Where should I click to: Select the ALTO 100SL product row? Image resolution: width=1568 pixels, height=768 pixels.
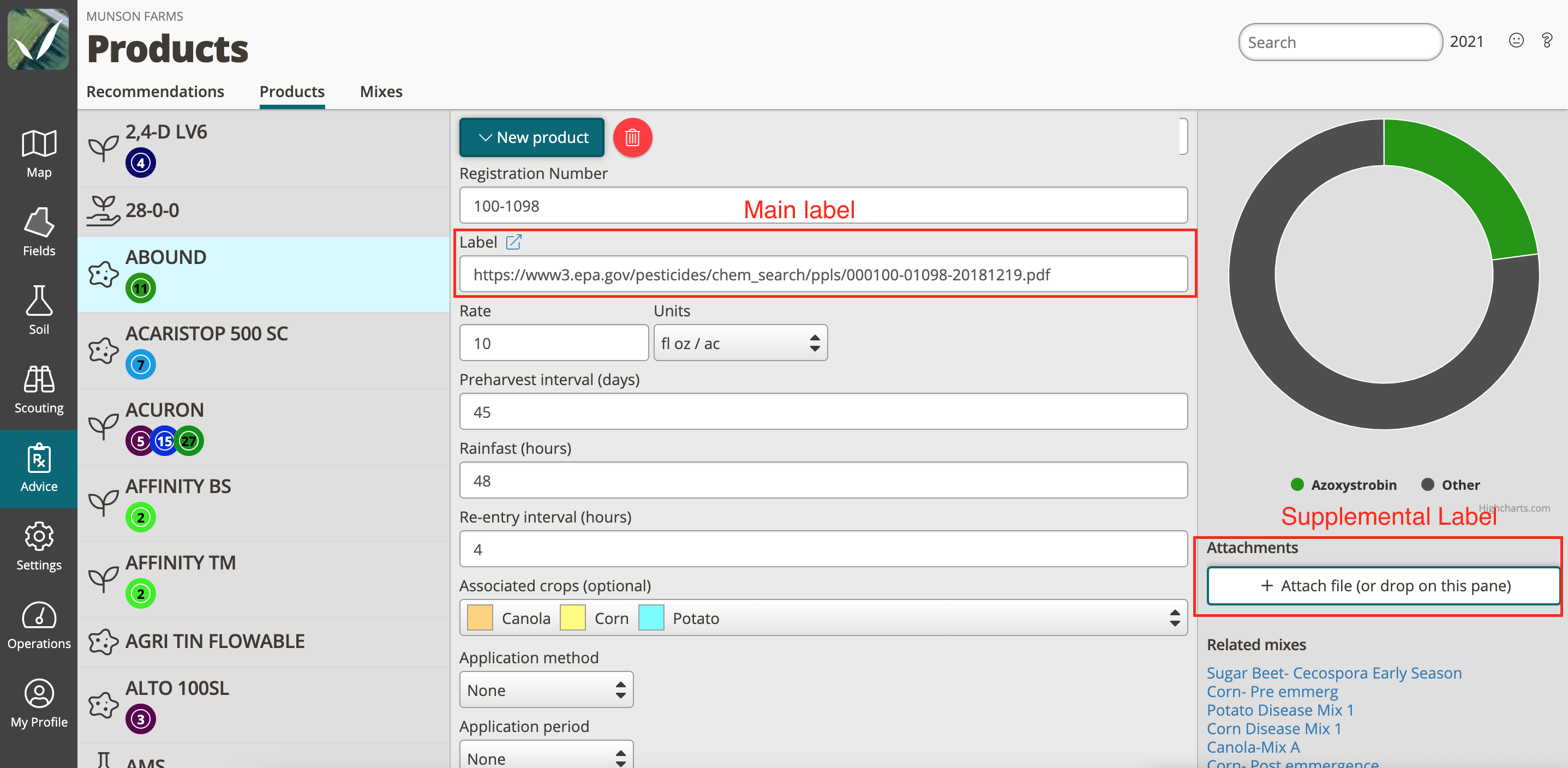click(x=264, y=706)
